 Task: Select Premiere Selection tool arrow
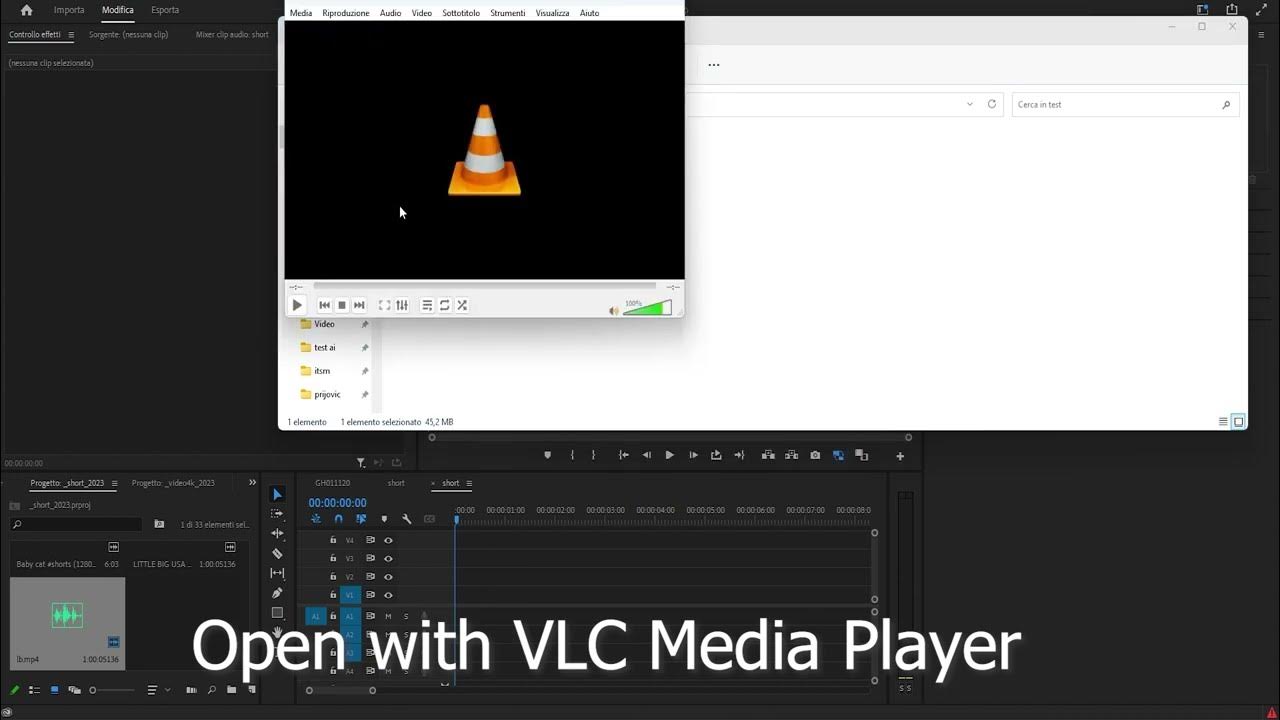pos(277,494)
